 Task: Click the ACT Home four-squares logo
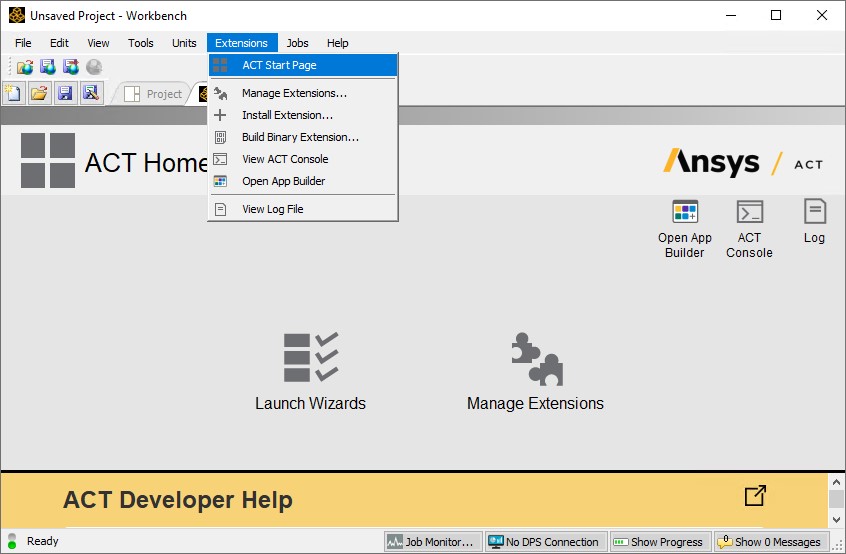click(48, 161)
